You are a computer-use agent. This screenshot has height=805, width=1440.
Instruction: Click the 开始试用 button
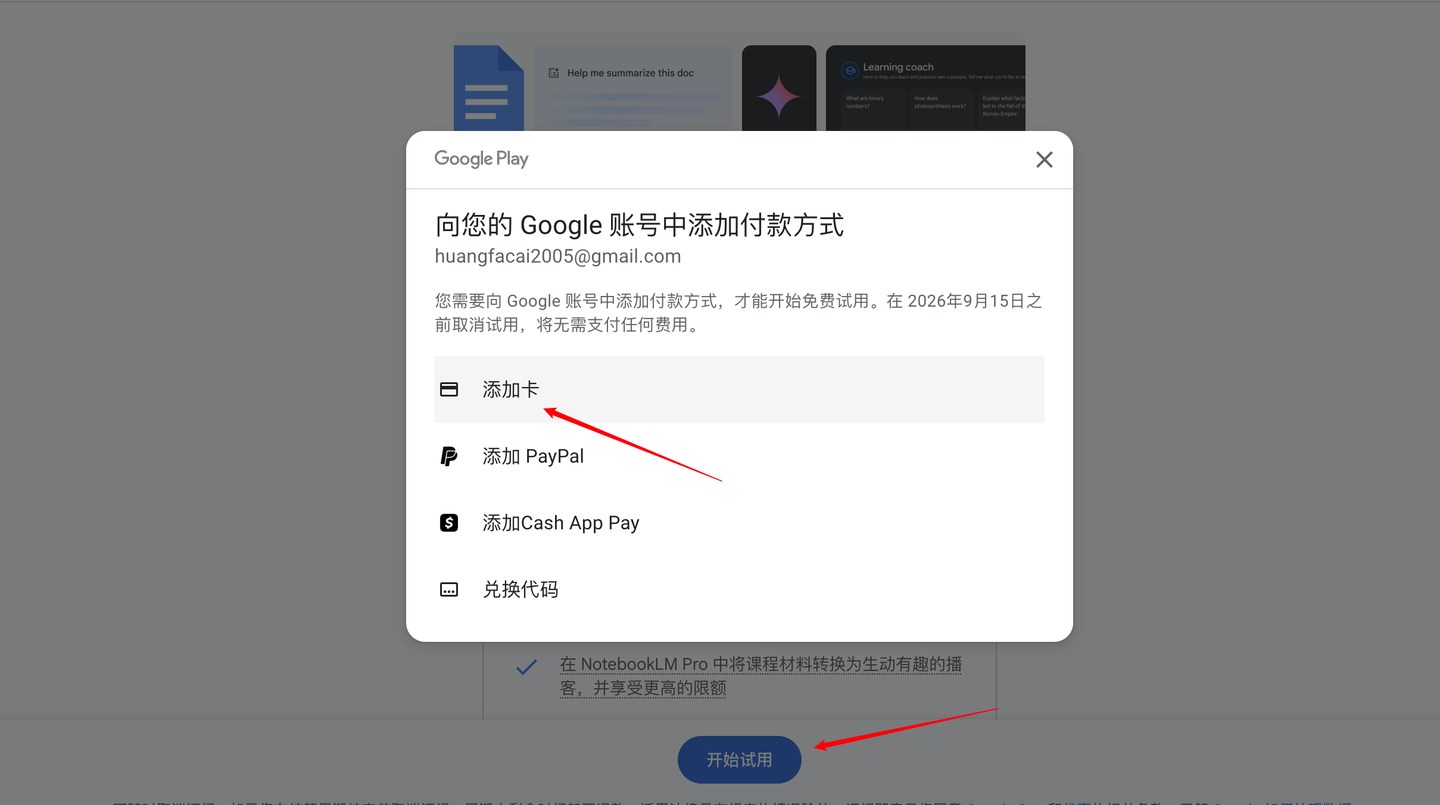pos(739,760)
